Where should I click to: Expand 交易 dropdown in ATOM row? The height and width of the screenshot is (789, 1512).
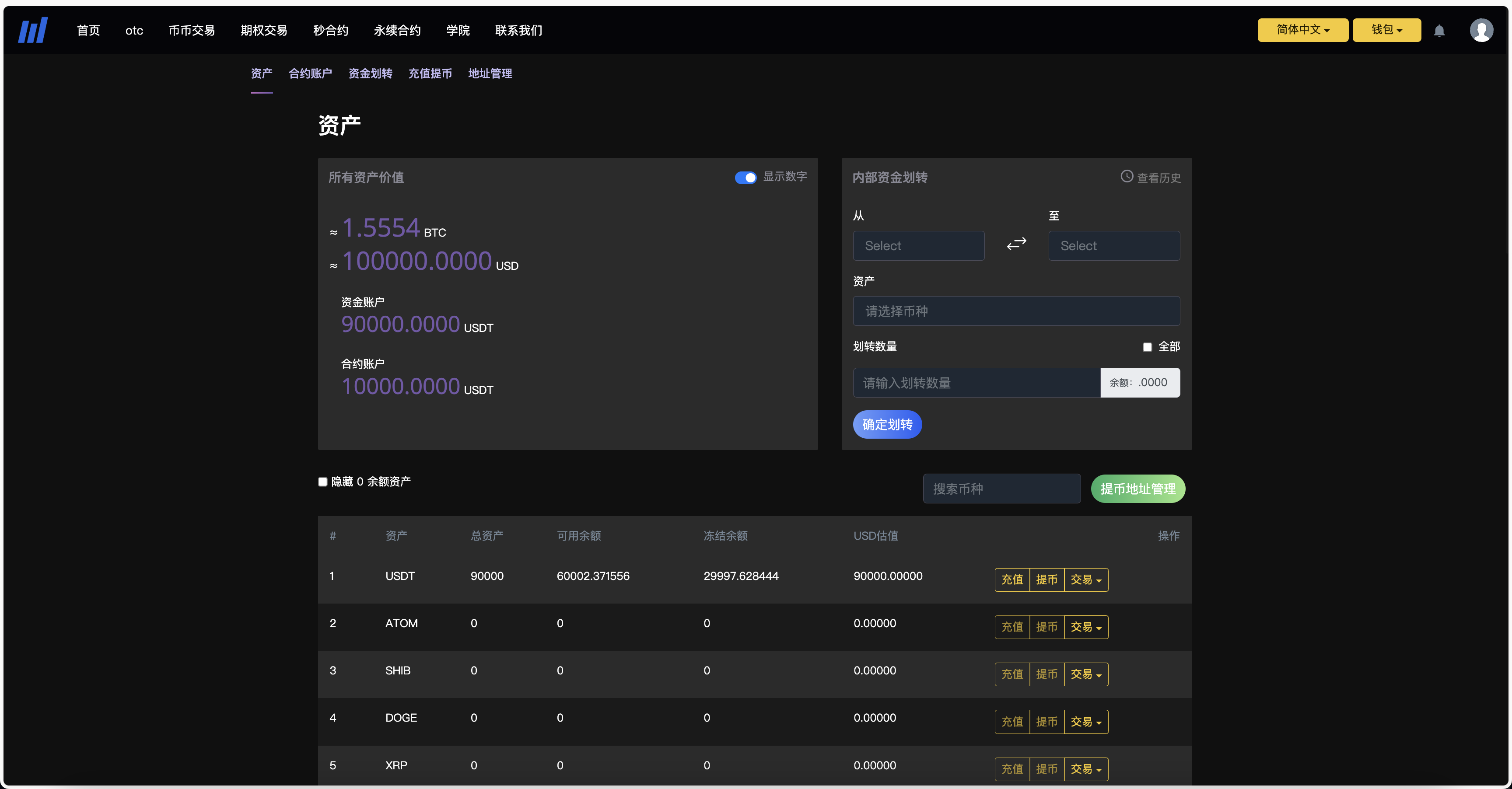(x=1086, y=627)
